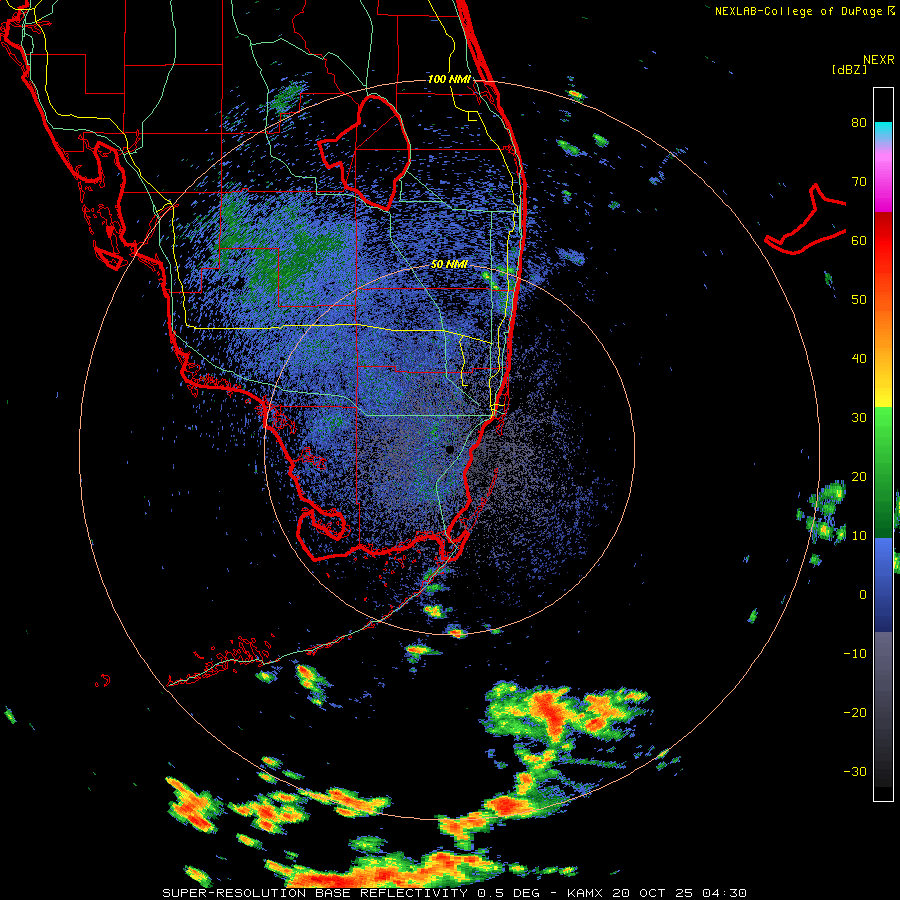
Task: Click the blue segment of the reflectivity color bar
Action: (x=883, y=585)
